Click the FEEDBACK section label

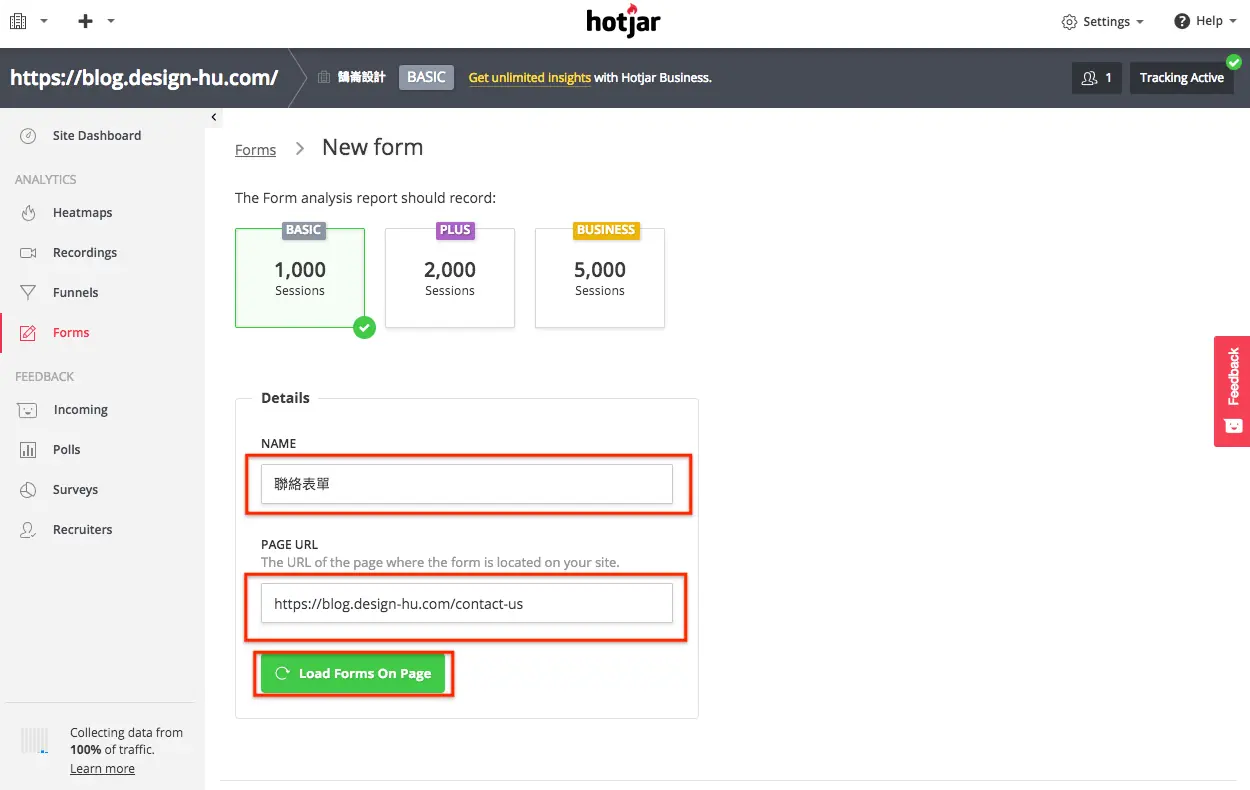pos(44,377)
